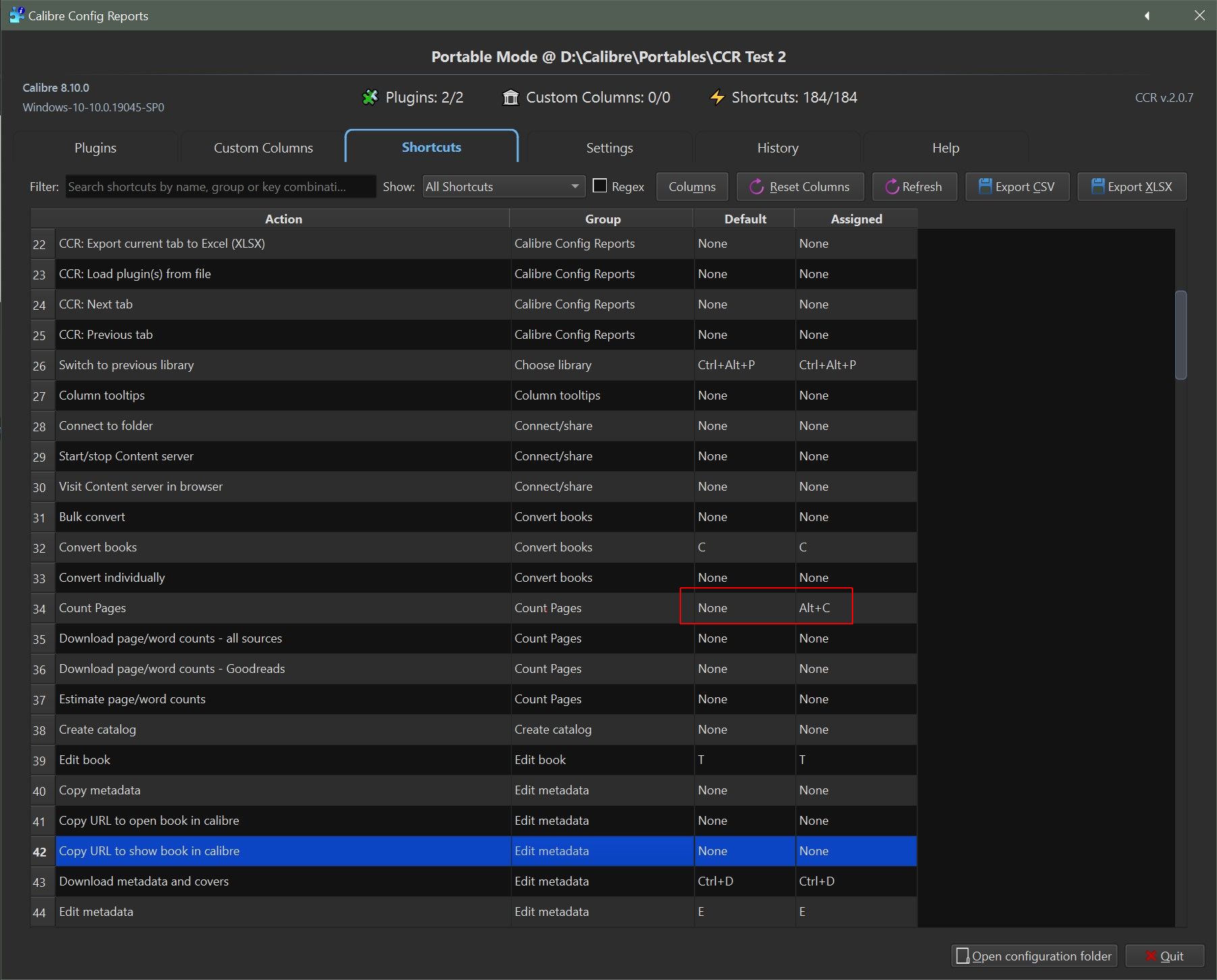The image size is (1217, 980).
Task: Enable the Regex checkbox
Action: click(599, 186)
